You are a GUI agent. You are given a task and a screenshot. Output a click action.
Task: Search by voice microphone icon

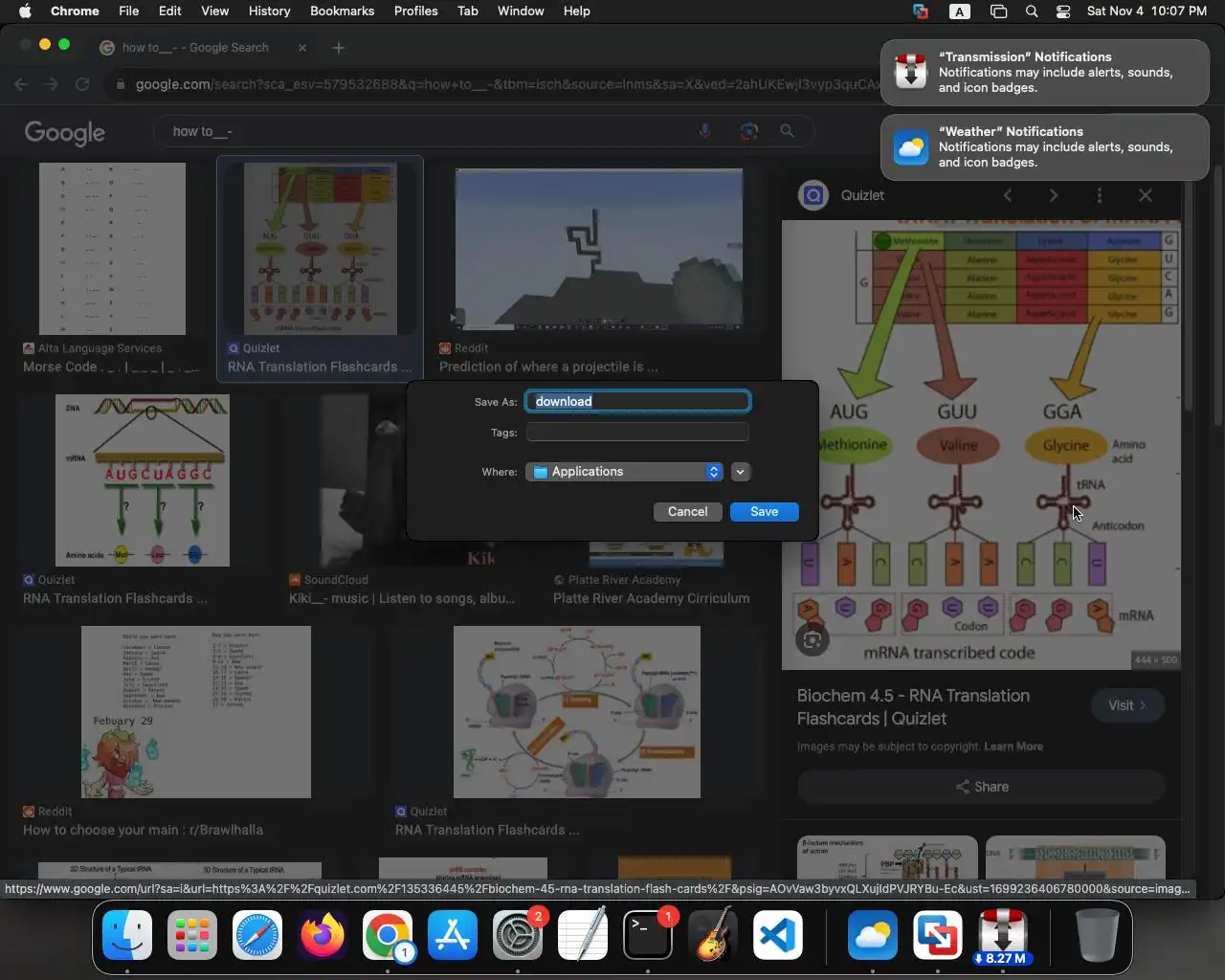[x=705, y=131]
